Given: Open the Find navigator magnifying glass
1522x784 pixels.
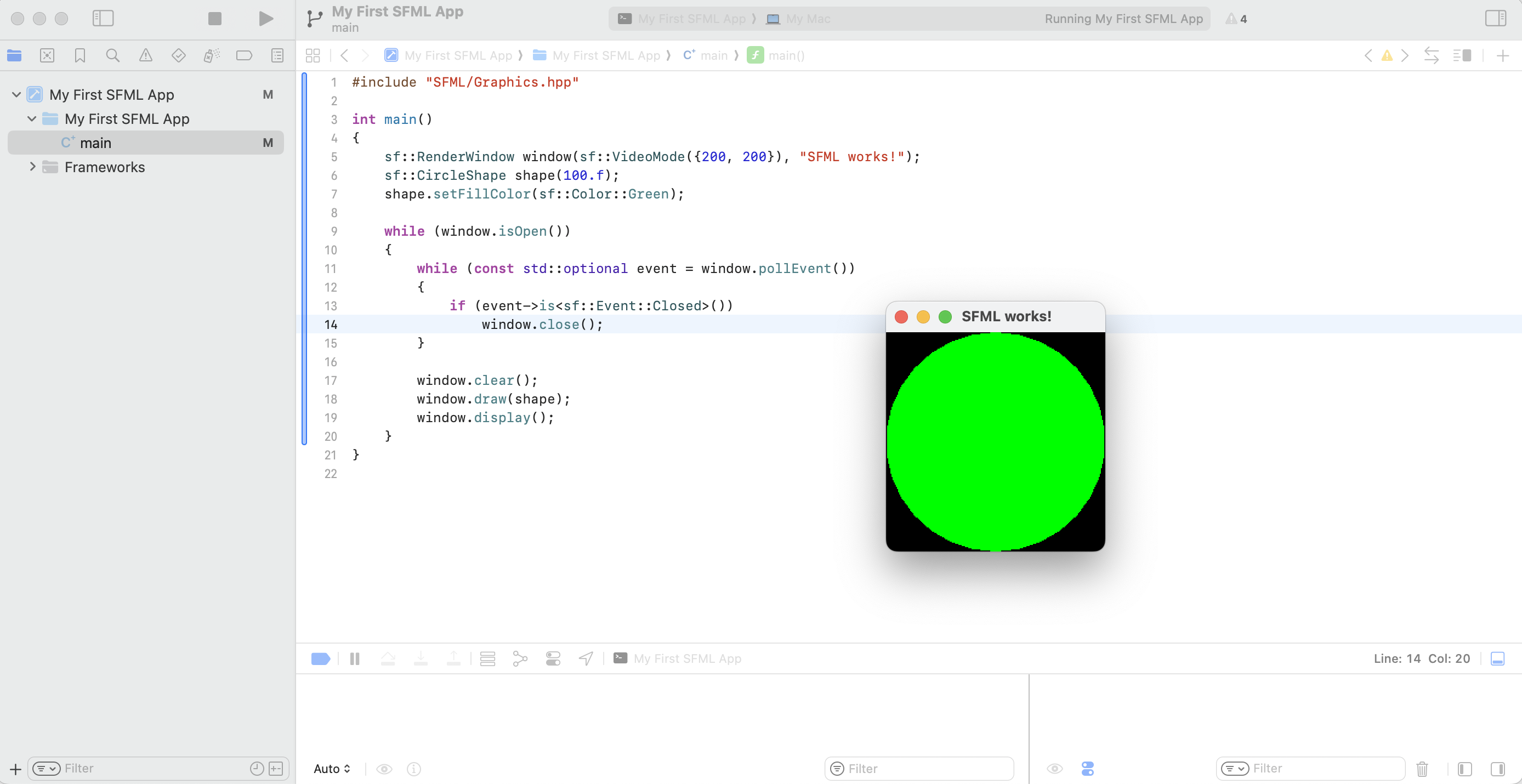Looking at the screenshot, I should (x=113, y=55).
